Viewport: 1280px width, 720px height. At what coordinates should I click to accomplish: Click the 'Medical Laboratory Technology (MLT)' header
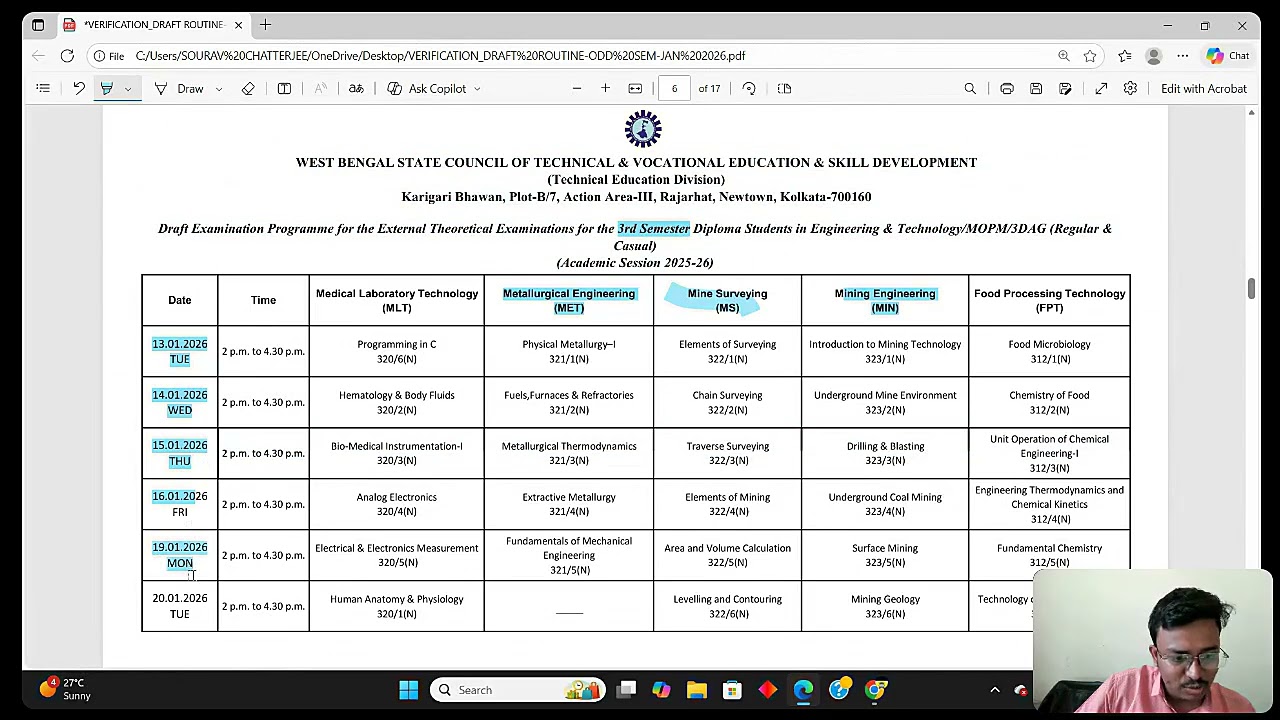click(x=397, y=301)
